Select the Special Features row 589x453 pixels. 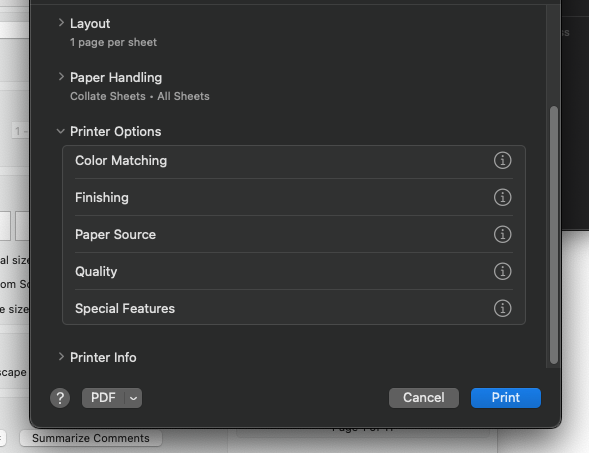tap(294, 308)
